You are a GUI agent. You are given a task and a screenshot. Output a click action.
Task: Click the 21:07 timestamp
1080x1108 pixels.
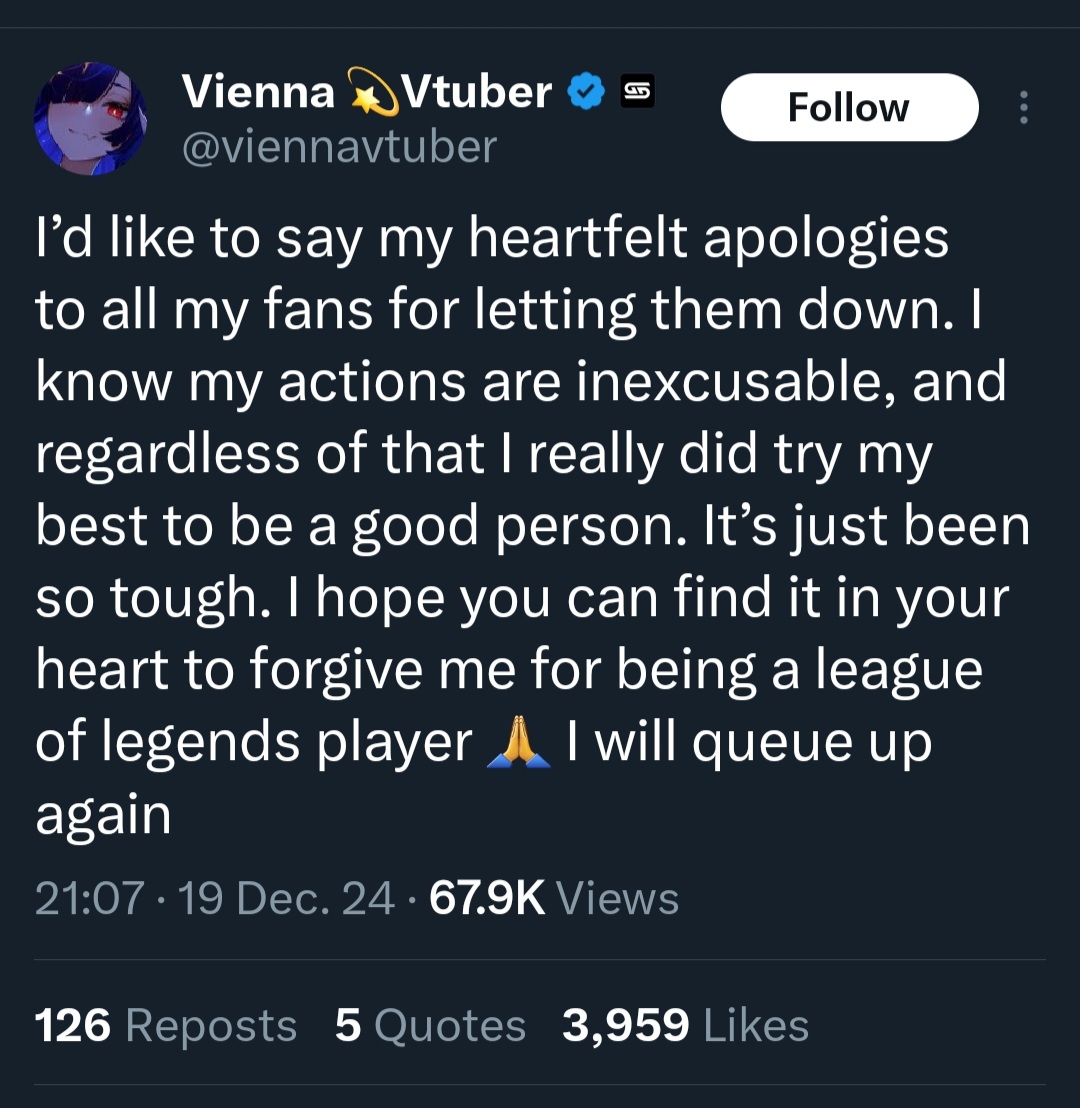(90, 898)
